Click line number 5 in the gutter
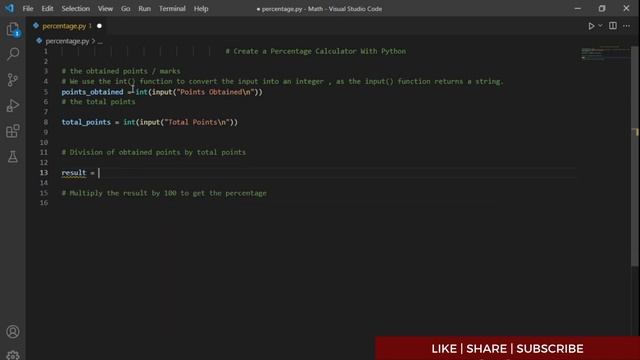Screen dimensions: 640x360 pyautogui.click(x=46, y=92)
